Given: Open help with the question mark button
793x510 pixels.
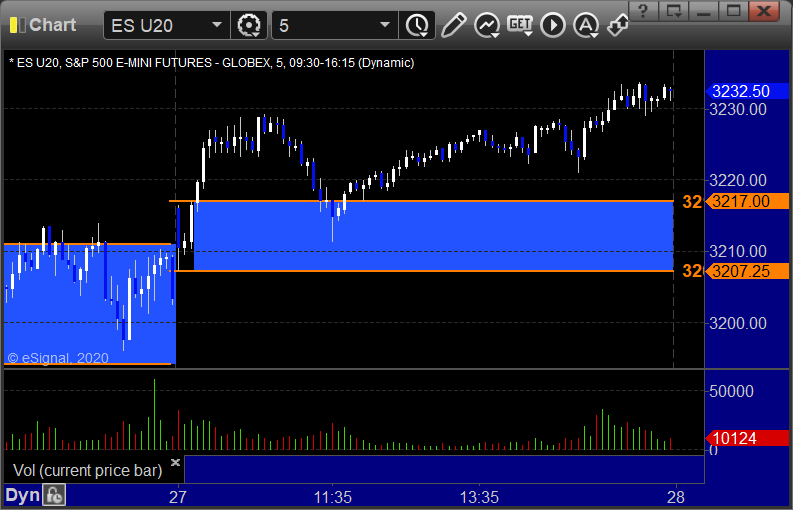Looking at the screenshot, I should [x=643, y=11].
